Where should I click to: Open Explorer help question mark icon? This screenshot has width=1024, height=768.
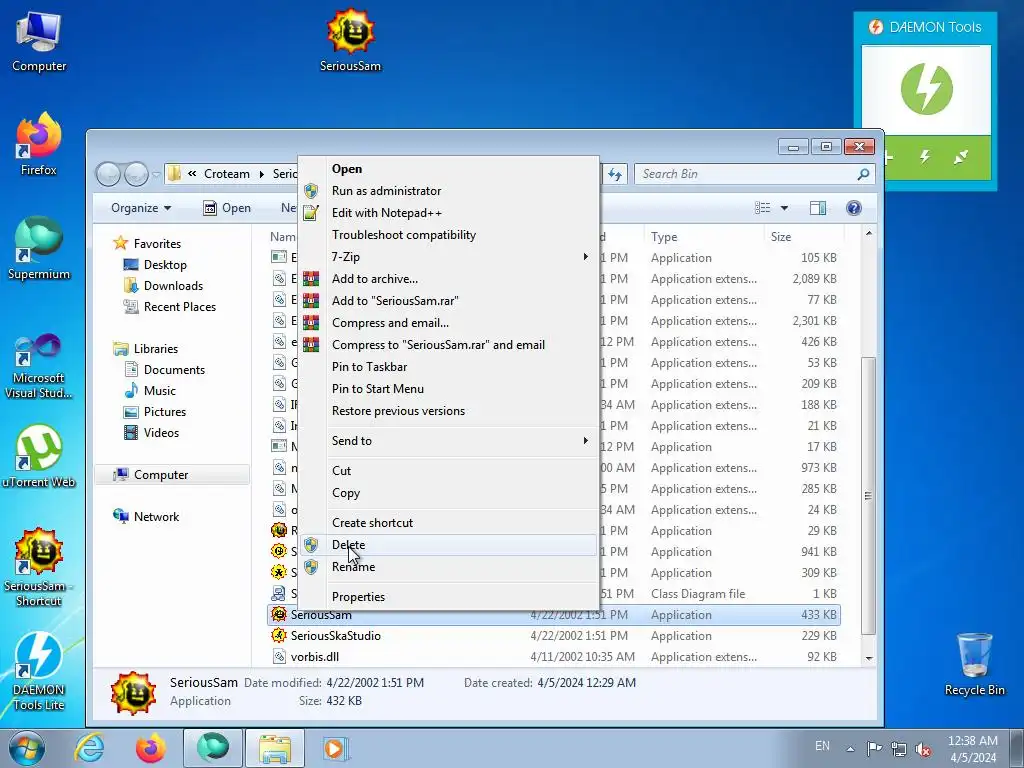pyautogui.click(x=854, y=208)
